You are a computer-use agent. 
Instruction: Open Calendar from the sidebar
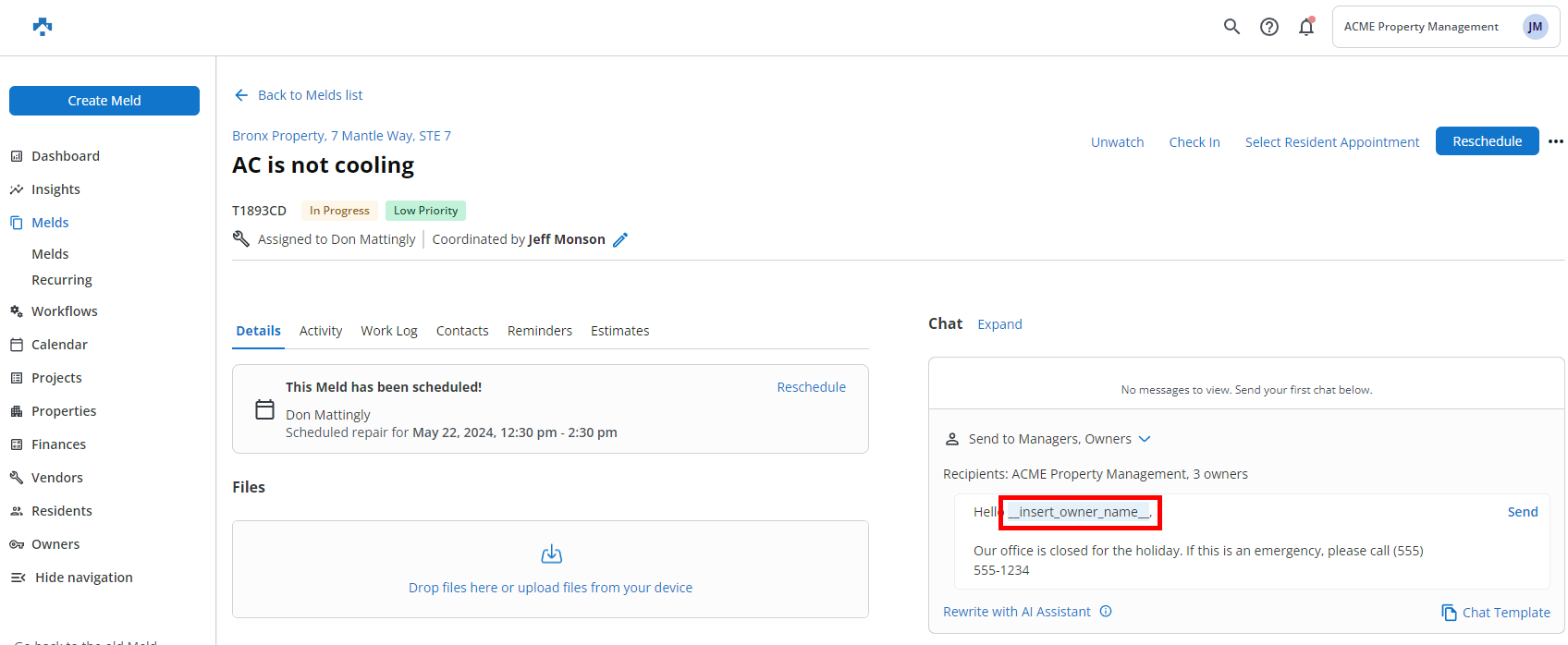59,345
